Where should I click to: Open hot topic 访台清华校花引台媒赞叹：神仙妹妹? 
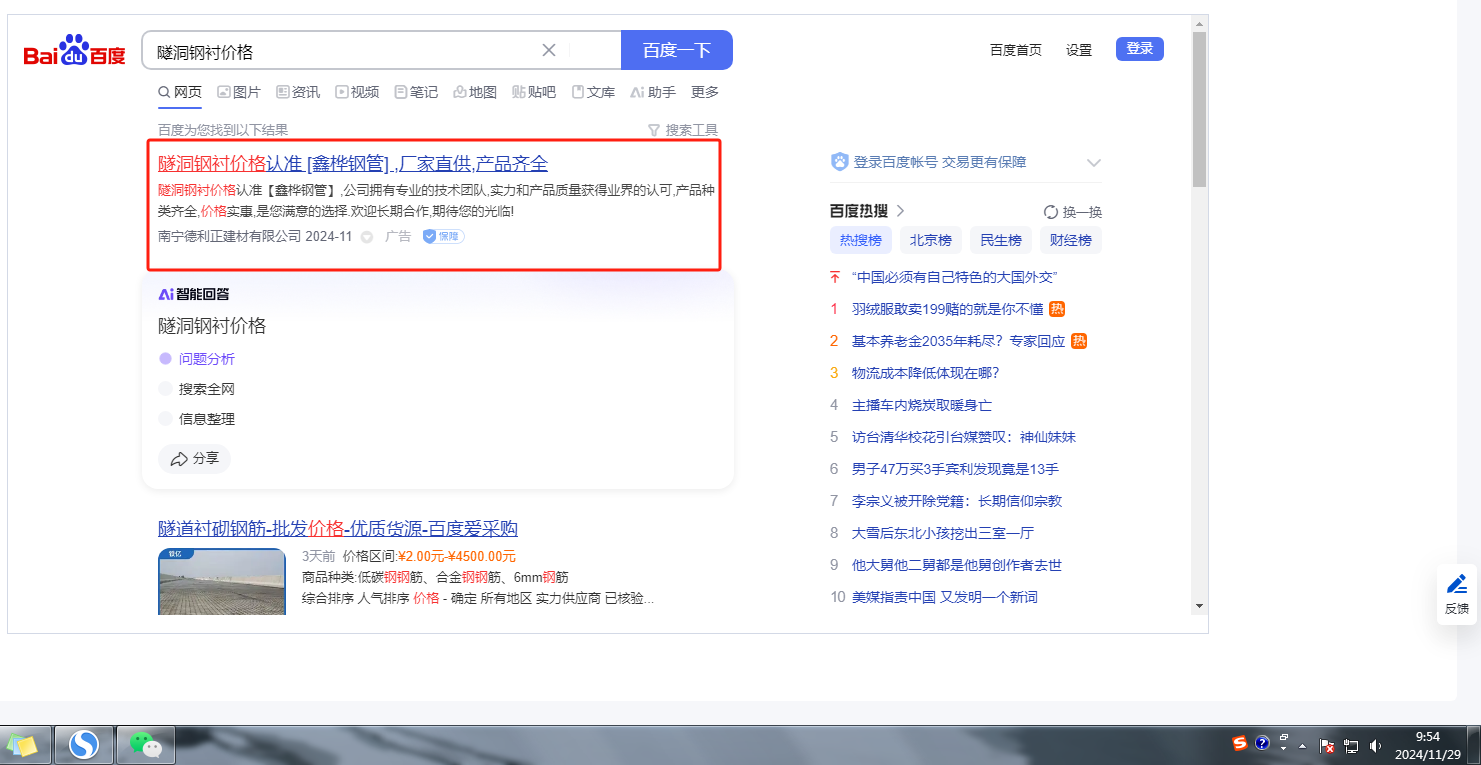964,437
